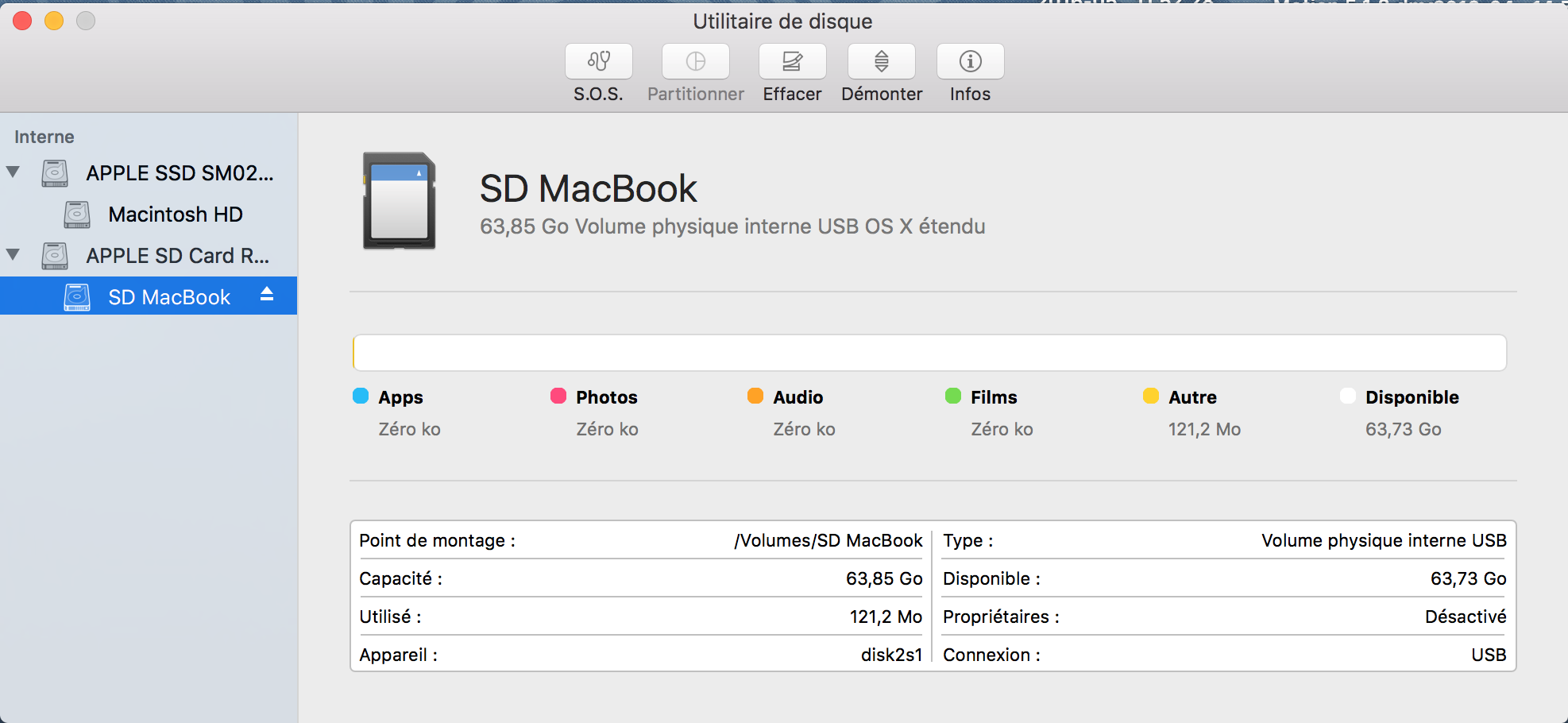Screen dimensions: 1568x723
Task: Click the APPLE SD Card Reader drive icon
Action: point(55,256)
